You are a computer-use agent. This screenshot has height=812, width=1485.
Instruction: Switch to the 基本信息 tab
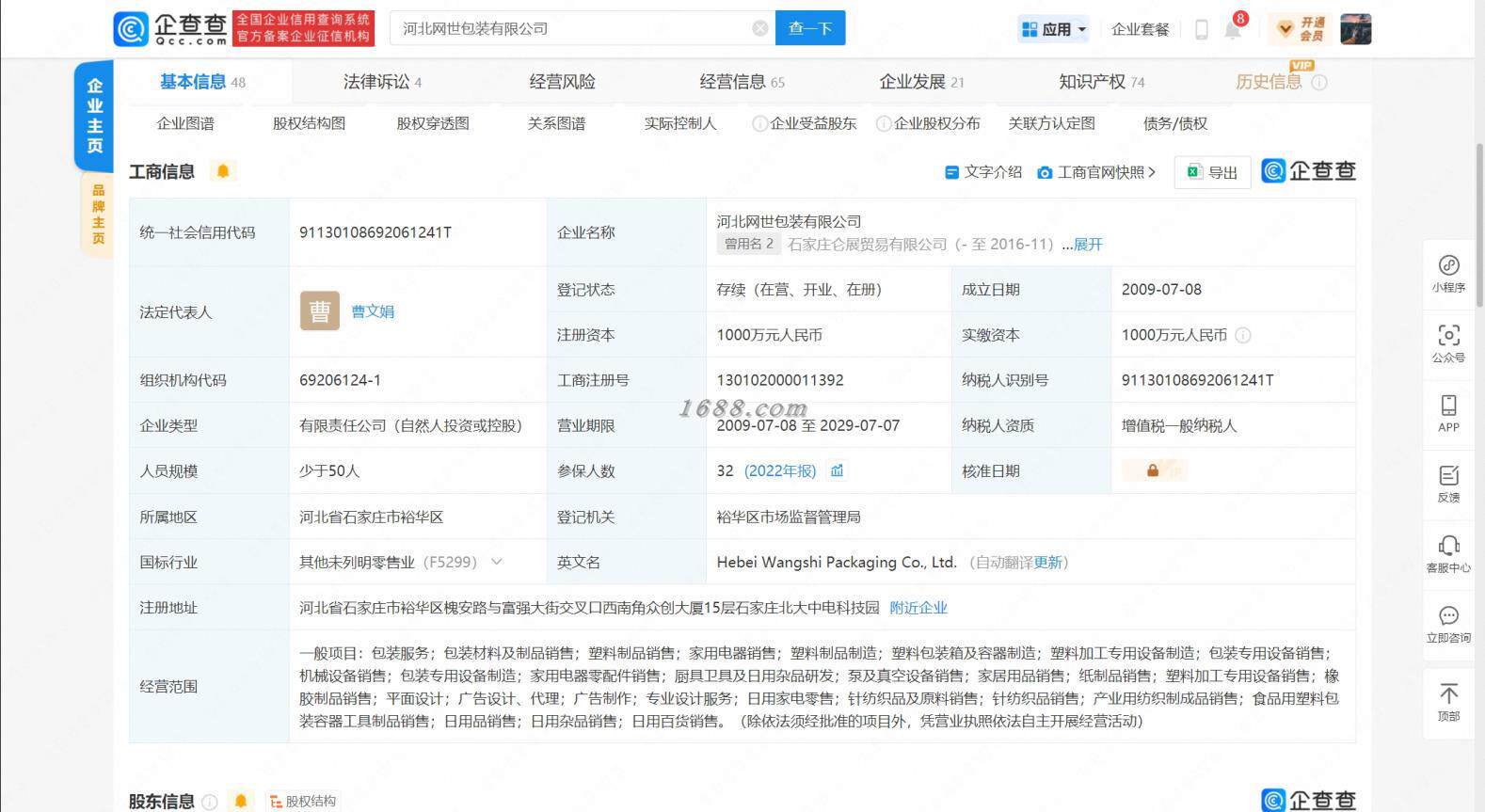202,82
